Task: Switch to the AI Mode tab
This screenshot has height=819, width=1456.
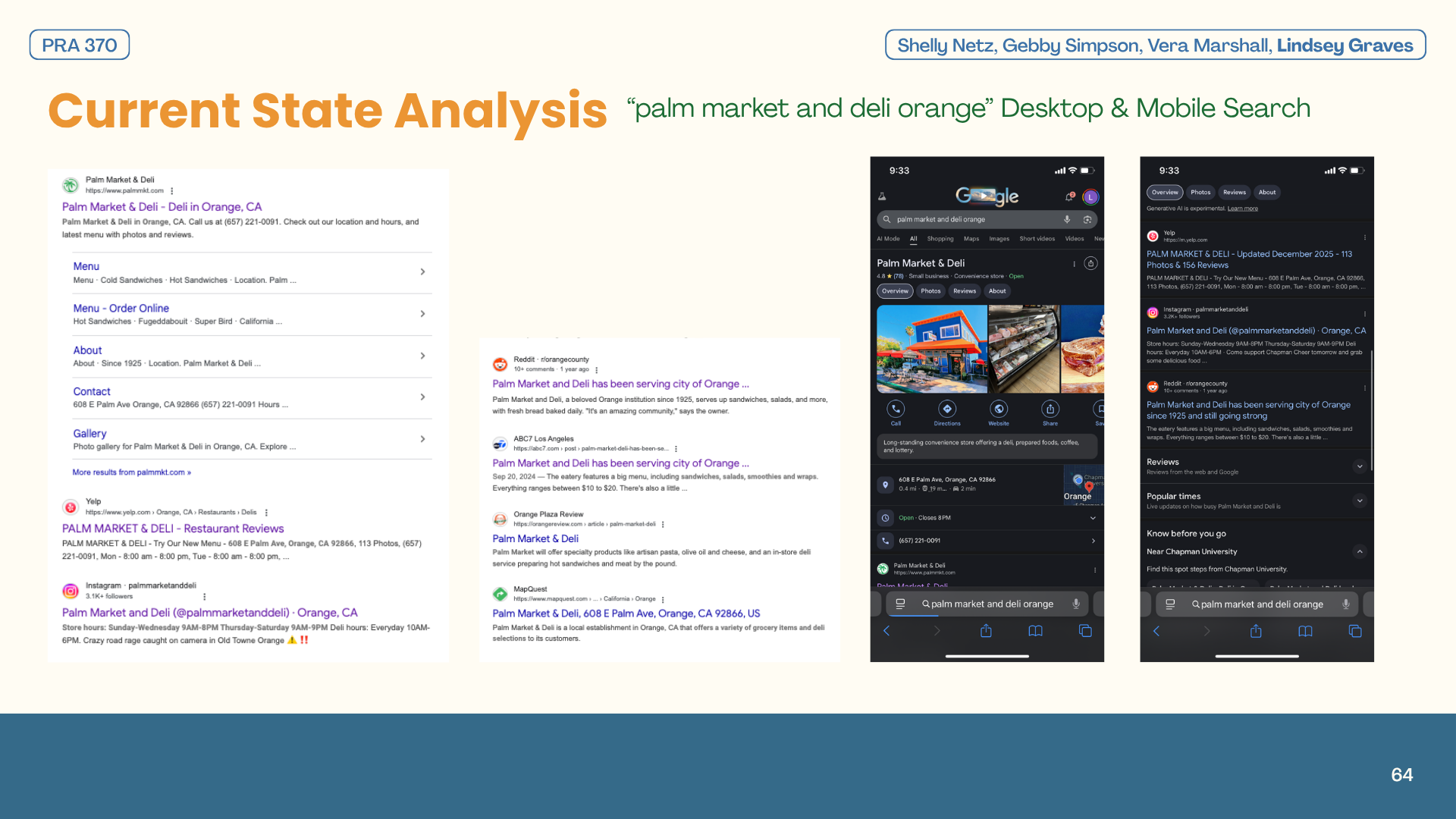Action: (888, 239)
